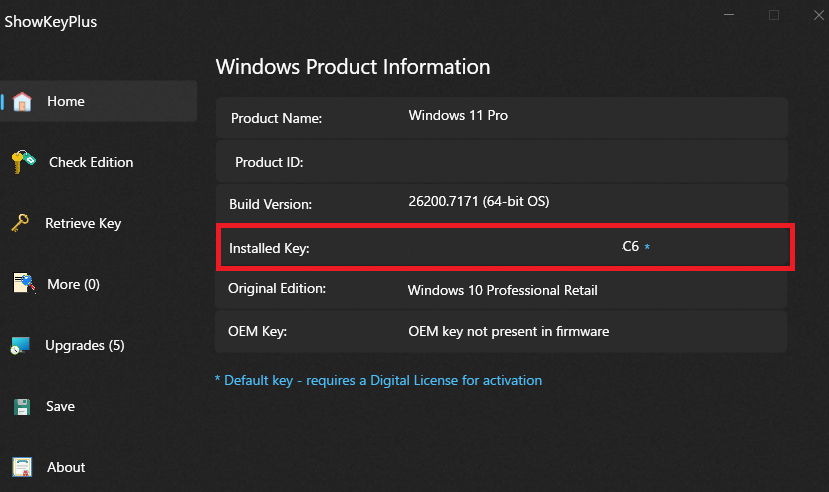
Task: Select the "More (0)" sidebar text label
Action: [73, 285]
